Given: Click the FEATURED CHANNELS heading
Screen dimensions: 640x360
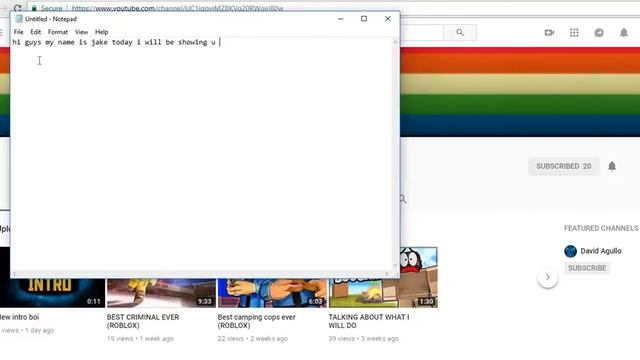Looking at the screenshot, I should [601, 228].
